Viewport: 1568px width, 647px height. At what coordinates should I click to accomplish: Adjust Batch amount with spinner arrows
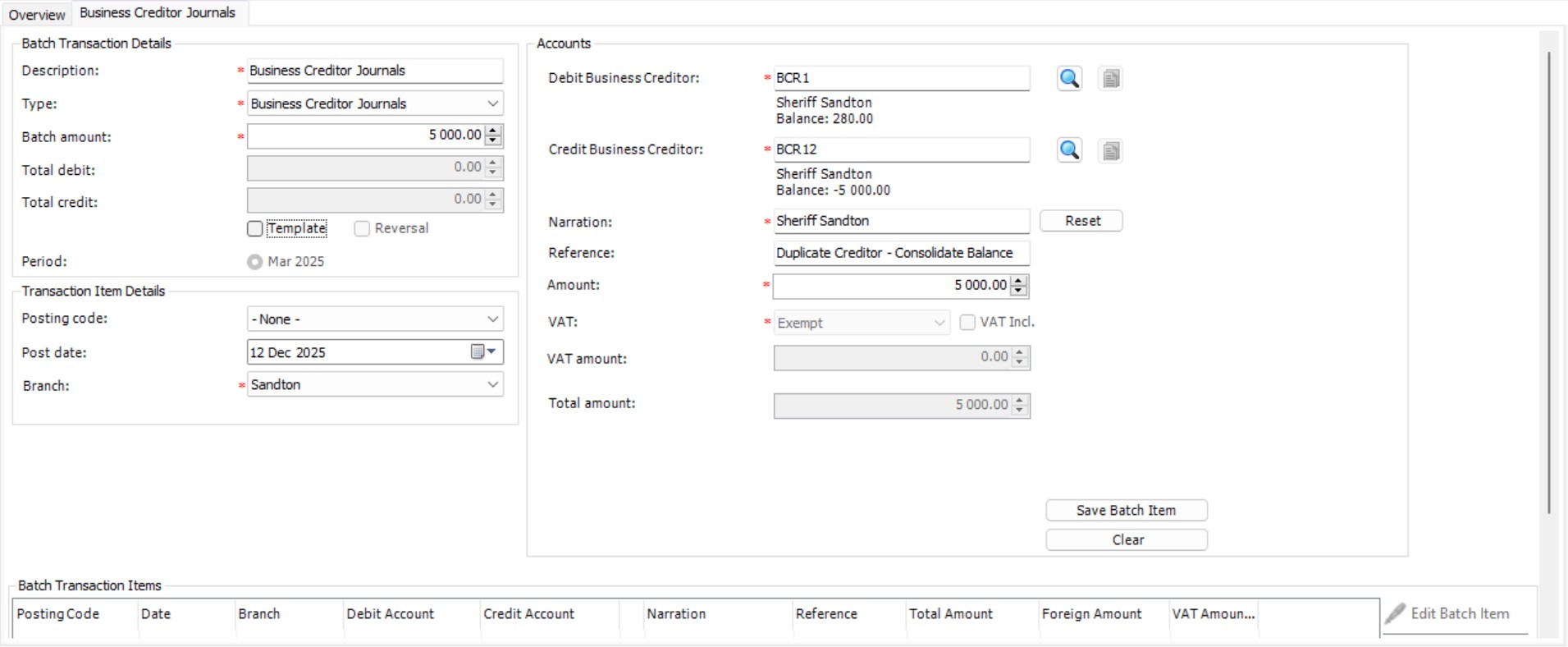click(x=493, y=135)
